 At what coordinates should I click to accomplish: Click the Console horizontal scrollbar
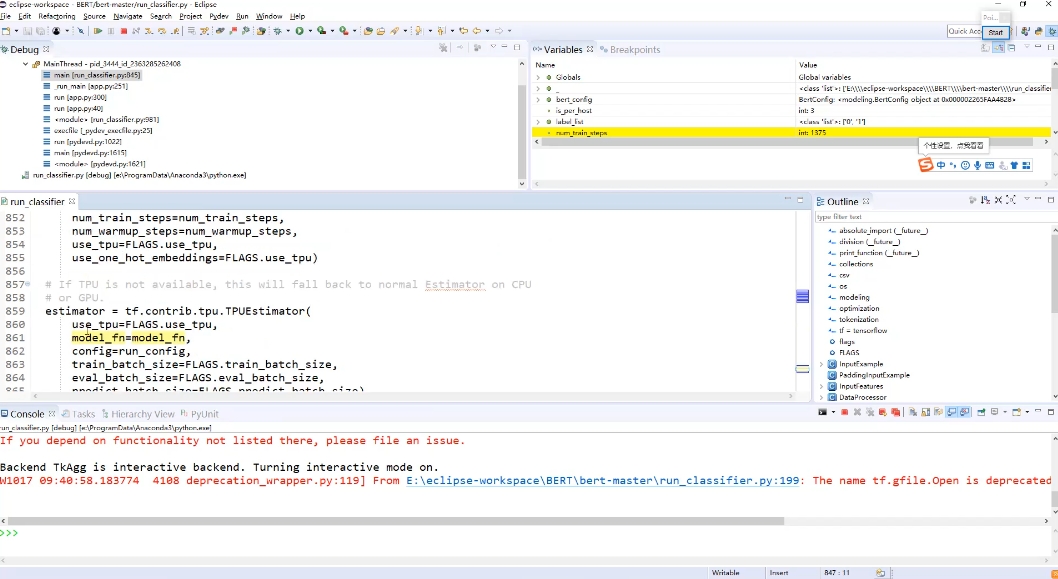pos(400,521)
